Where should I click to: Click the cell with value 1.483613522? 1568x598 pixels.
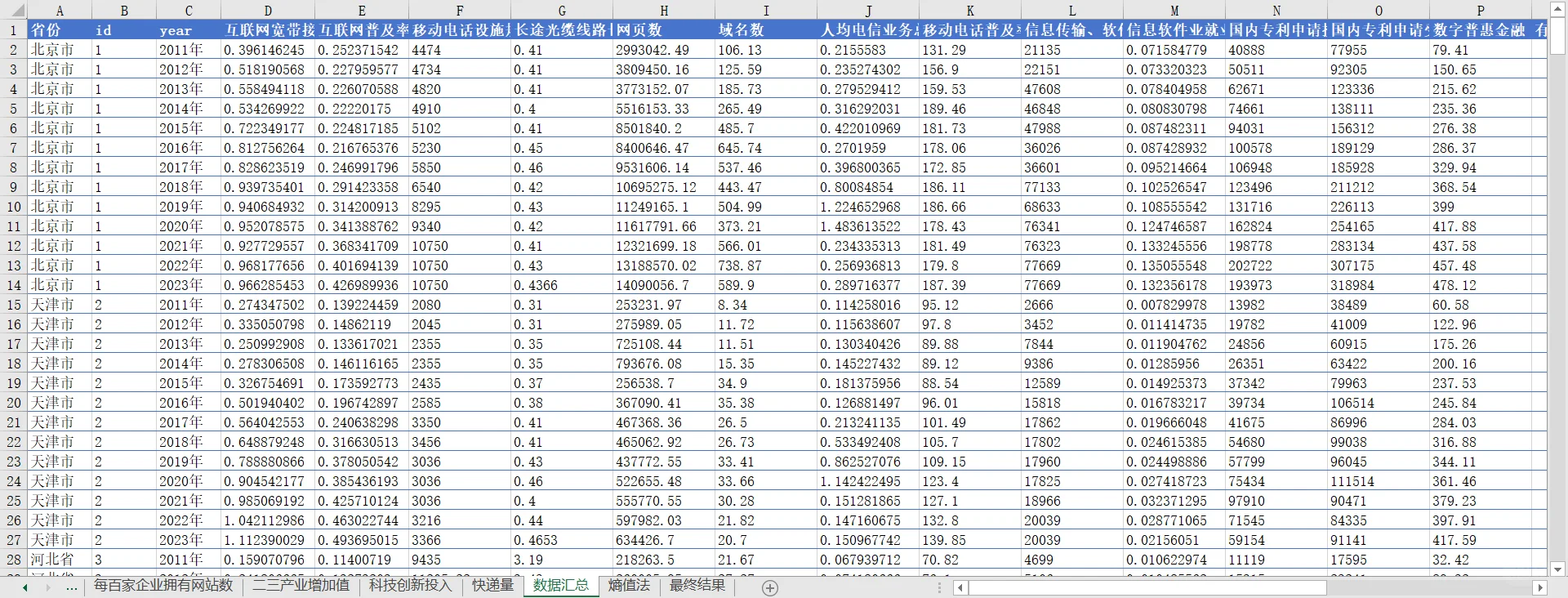click(868, 226)
